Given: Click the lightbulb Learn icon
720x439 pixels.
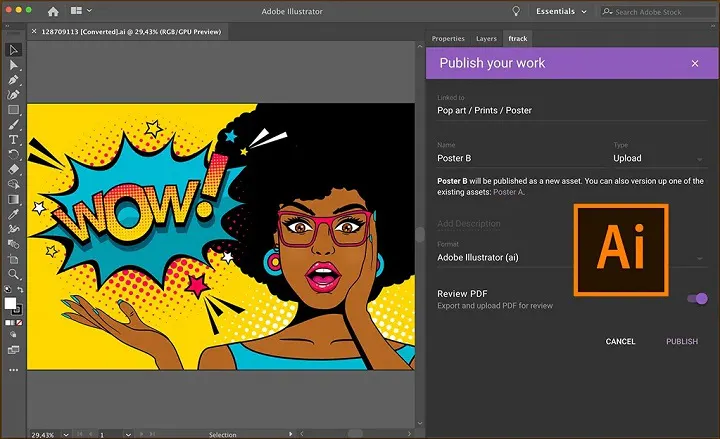Looking at the screenshot, I should click(516, 11).
